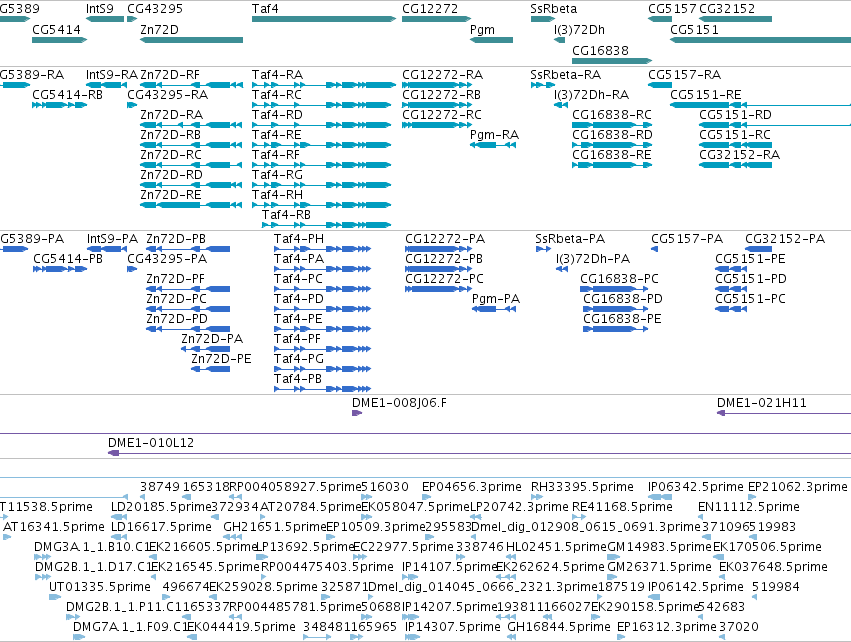
Task: Click the CG5157-RA transcript label
Action: click(684, 75)
